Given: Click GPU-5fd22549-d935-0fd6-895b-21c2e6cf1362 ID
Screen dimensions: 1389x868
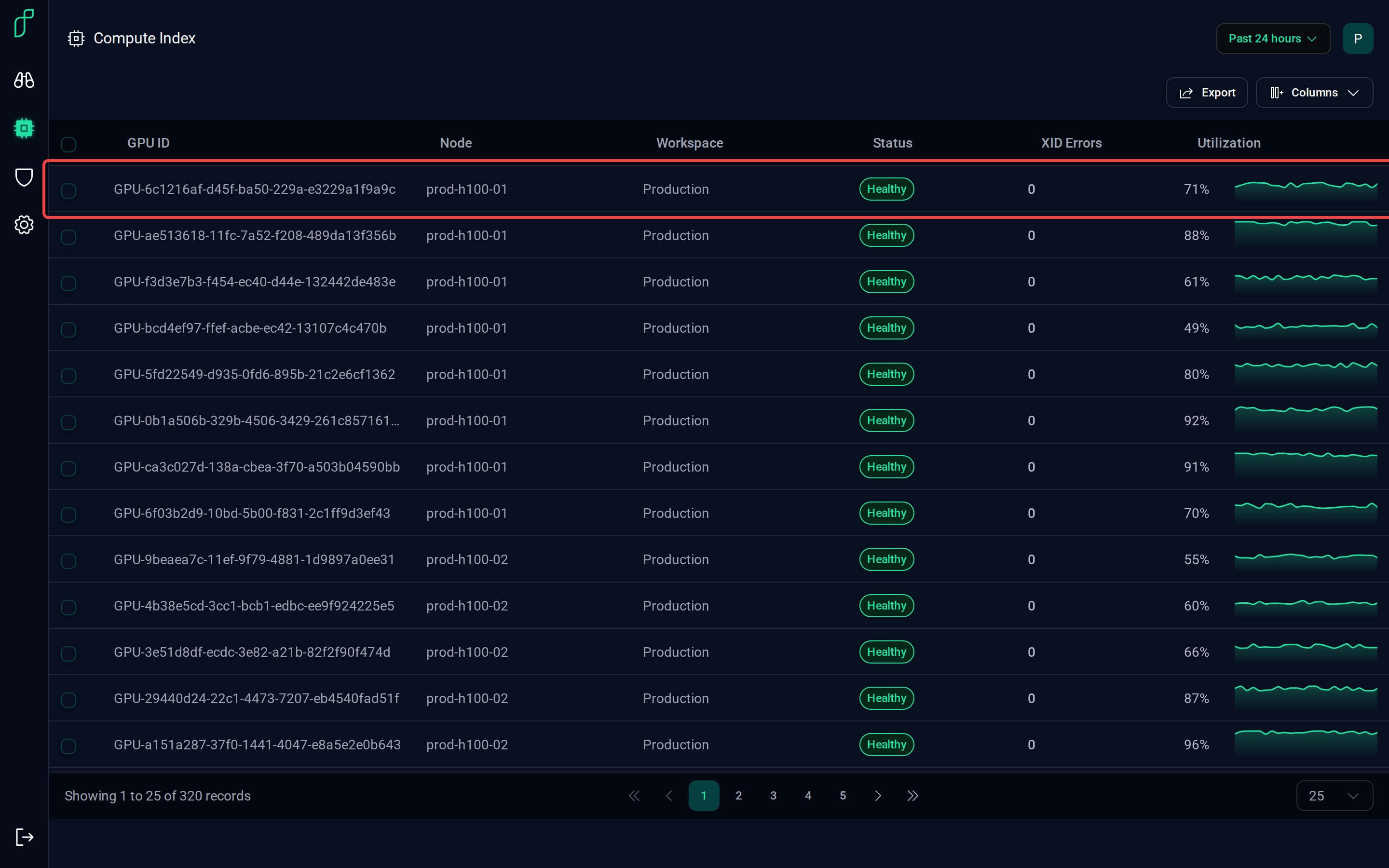Looking at the screenshot, I should coord(254,374).
